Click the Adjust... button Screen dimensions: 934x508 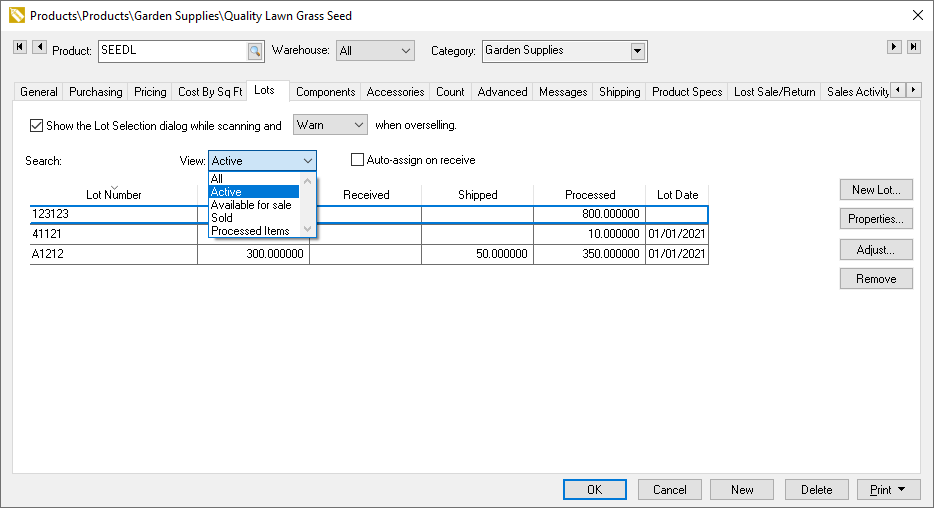876,250
